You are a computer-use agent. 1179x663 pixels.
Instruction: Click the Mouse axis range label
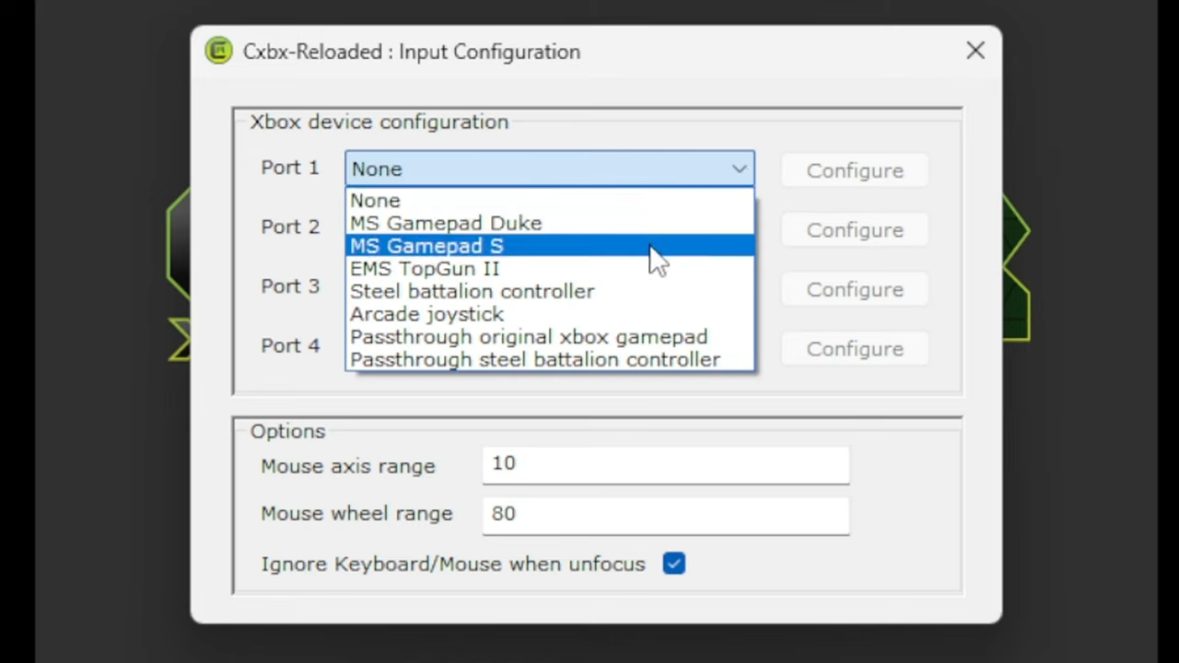[x=348, y=466]
